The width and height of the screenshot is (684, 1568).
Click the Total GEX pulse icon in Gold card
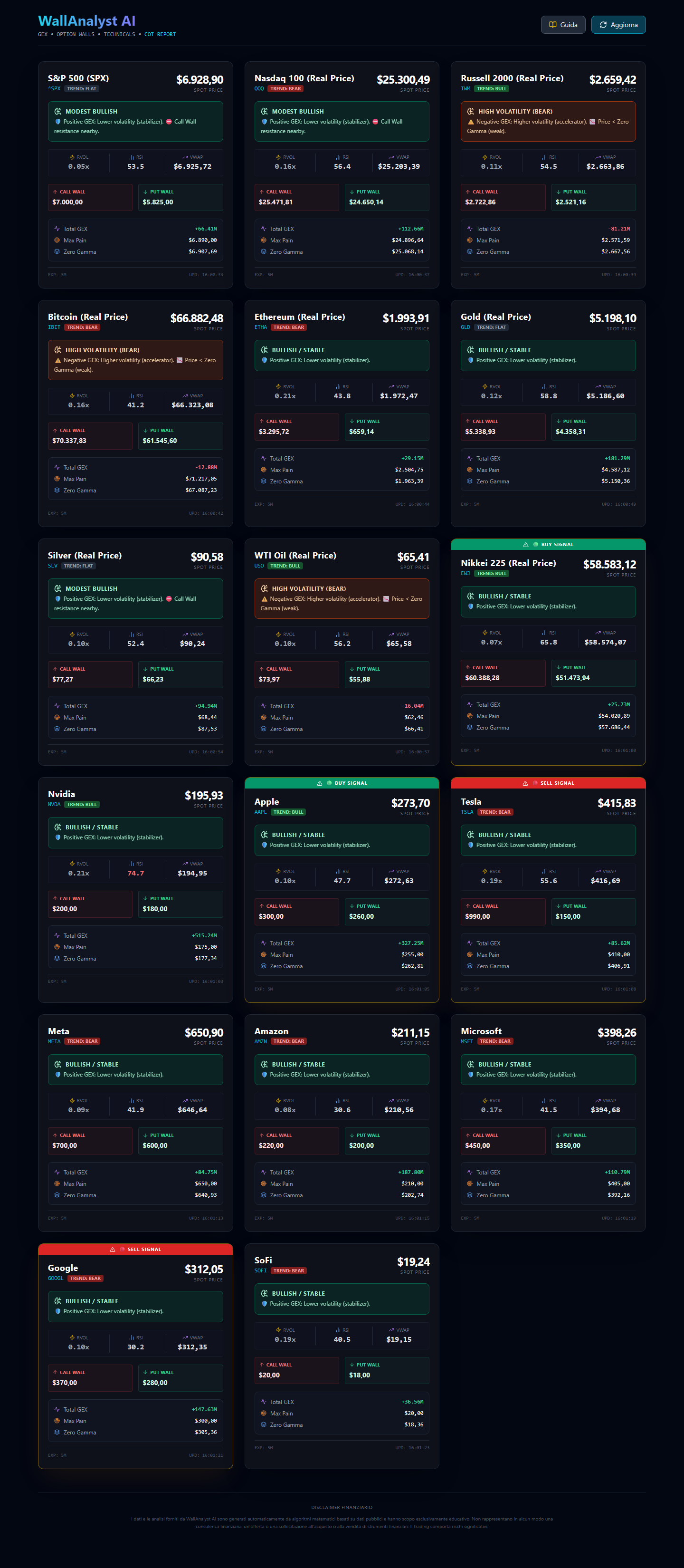point(470,458)
